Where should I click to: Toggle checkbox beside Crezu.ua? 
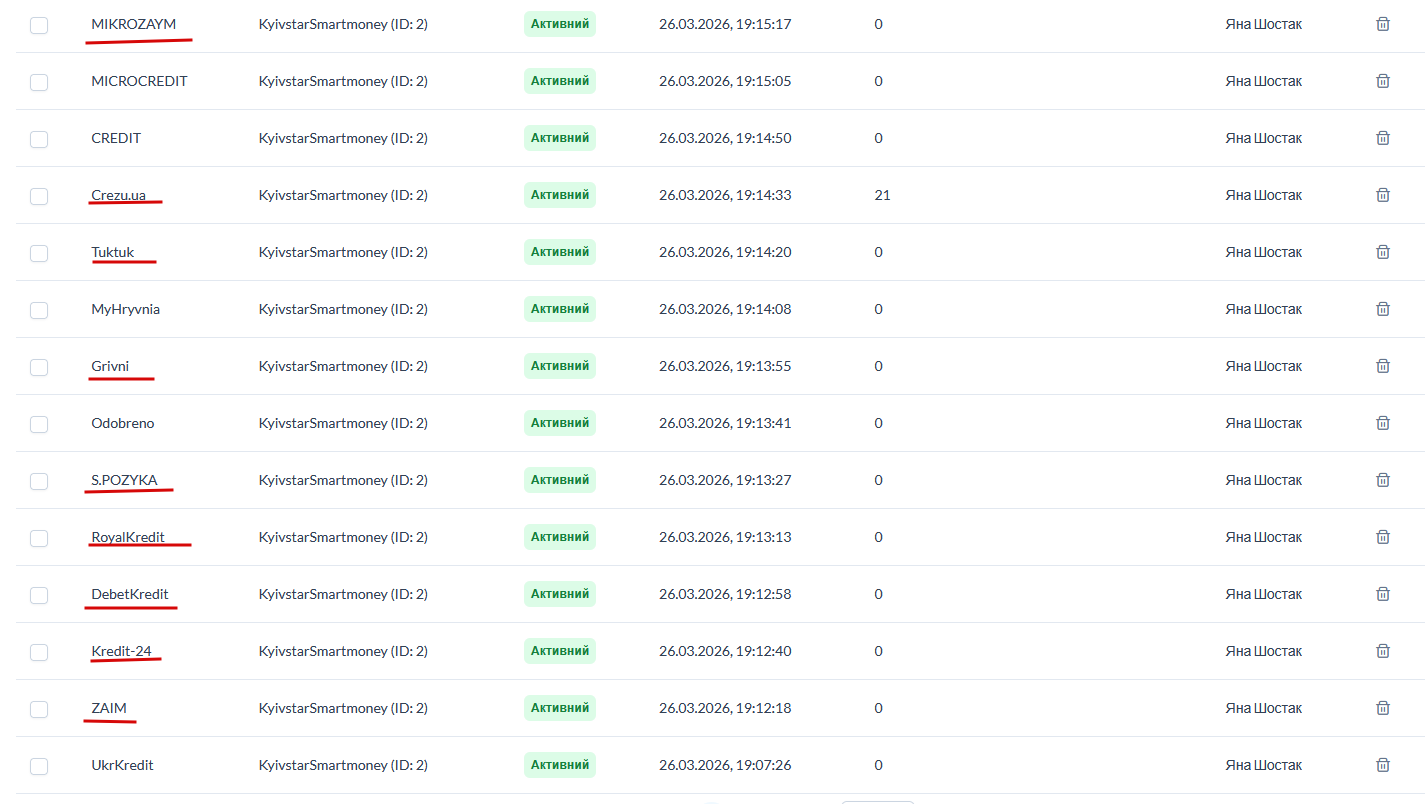coord(39,196)
